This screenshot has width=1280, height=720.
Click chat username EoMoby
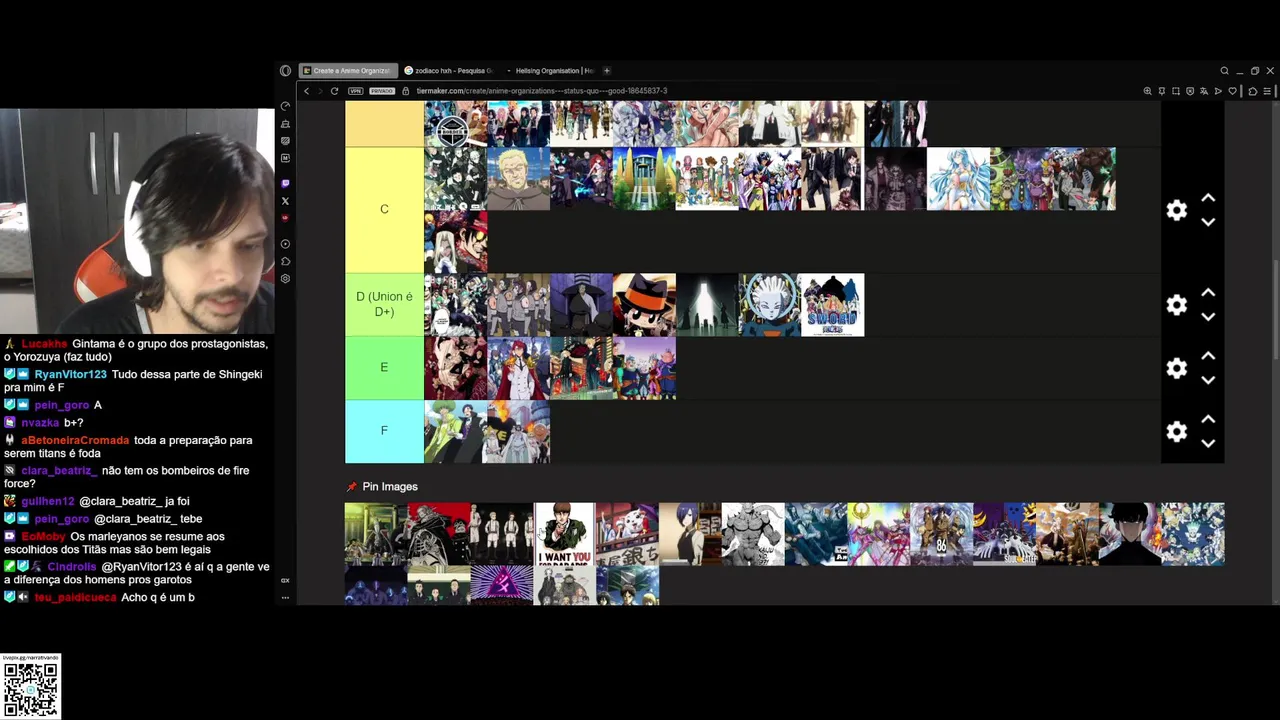44,537
